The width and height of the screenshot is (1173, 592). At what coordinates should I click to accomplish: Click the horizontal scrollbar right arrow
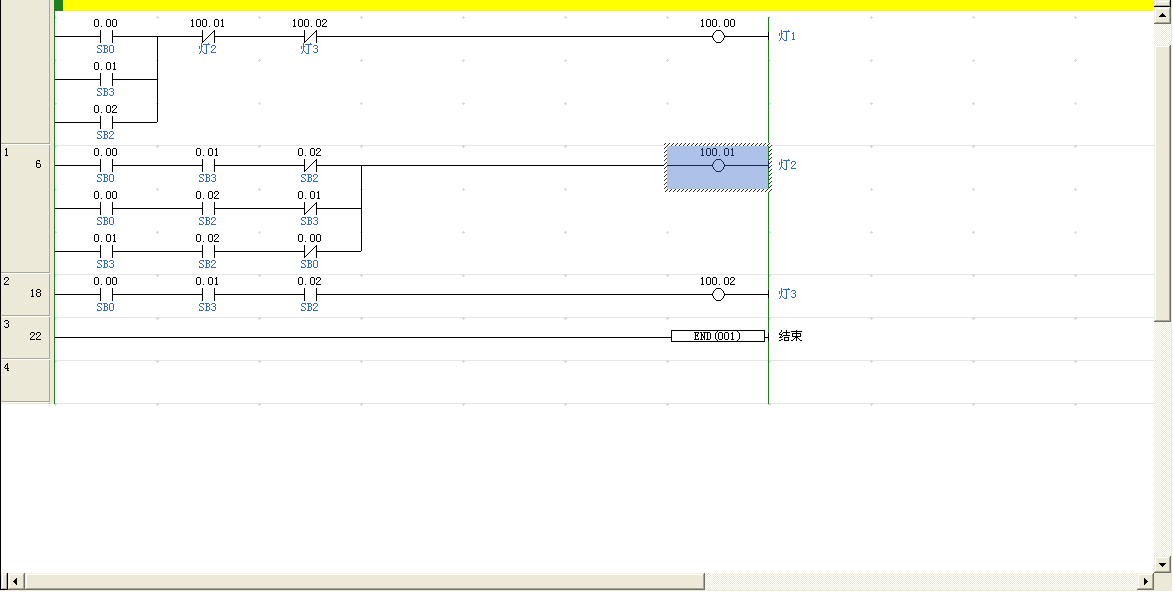point(1146,581)
